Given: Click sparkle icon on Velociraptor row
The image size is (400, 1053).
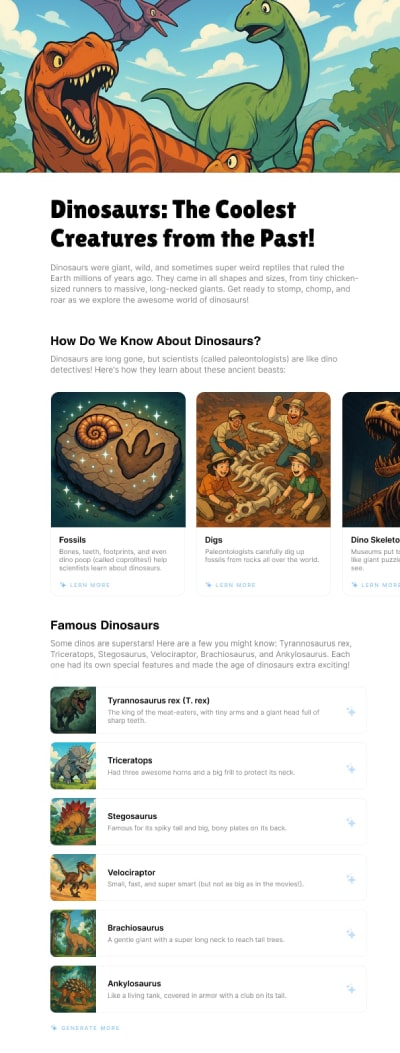Looking at the screenshot, I should pyautogui.click(x=350, y=878).
